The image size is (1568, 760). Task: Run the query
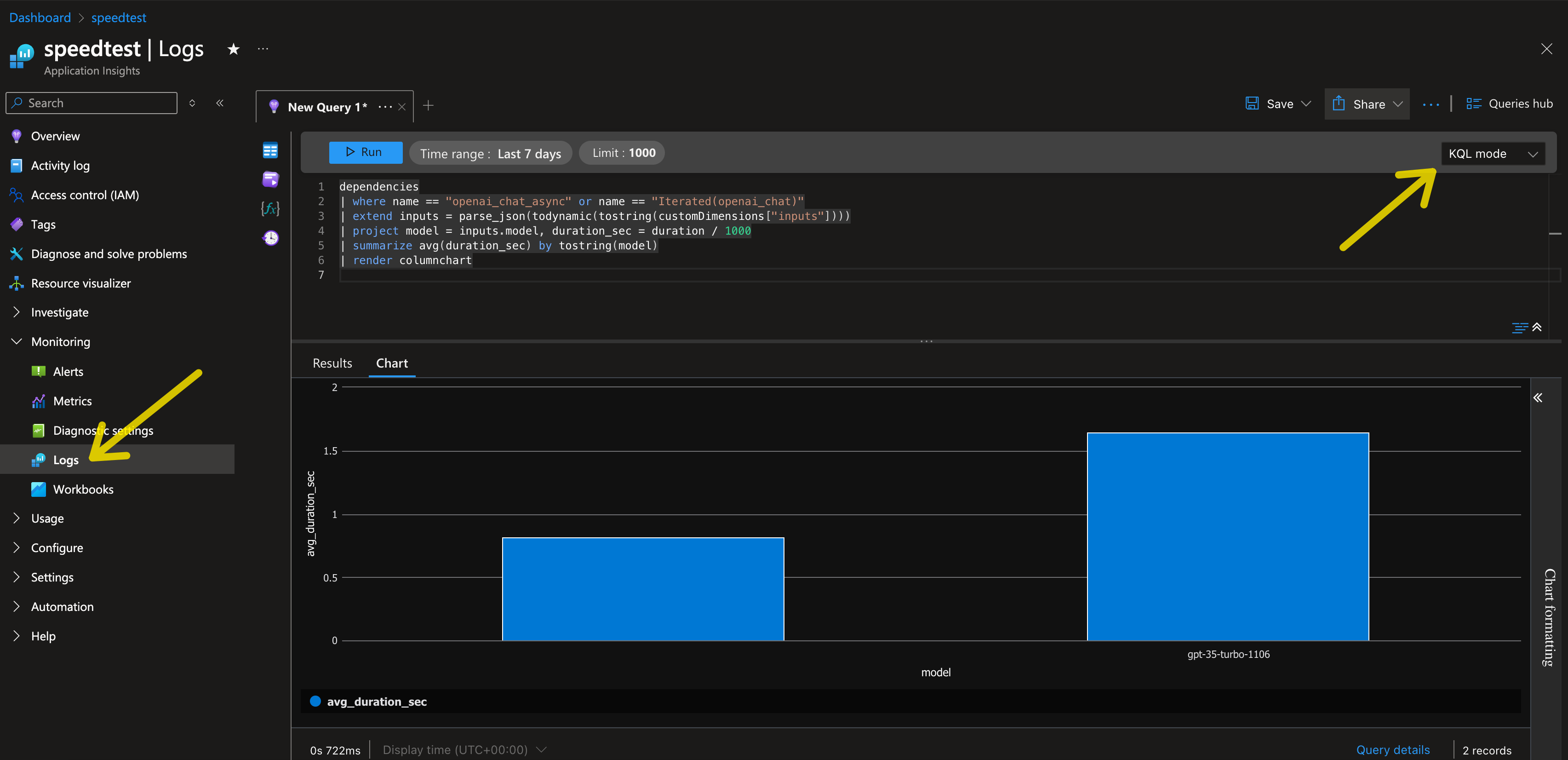click(x=365, y=152)
